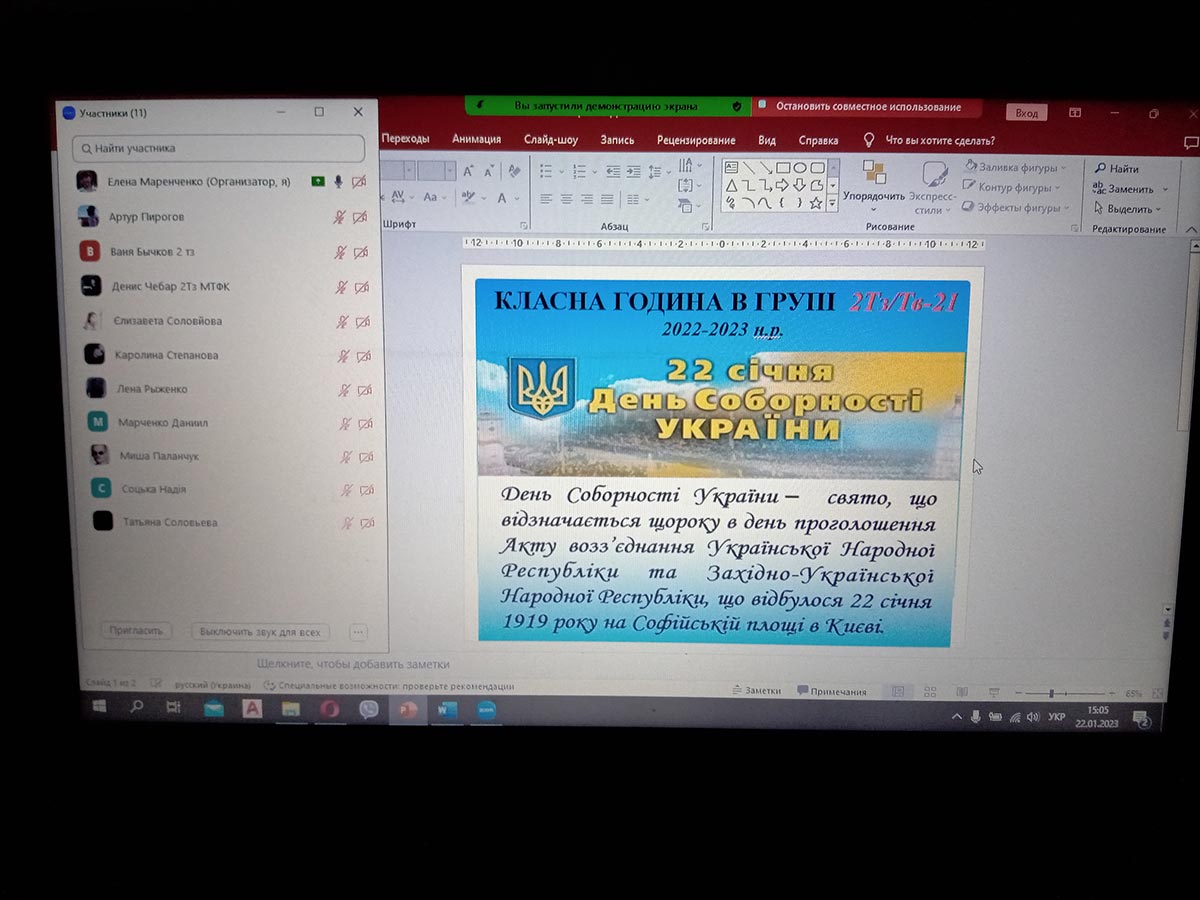
Task: Open the Переходы ribbon tab
Action: [405, 139]
